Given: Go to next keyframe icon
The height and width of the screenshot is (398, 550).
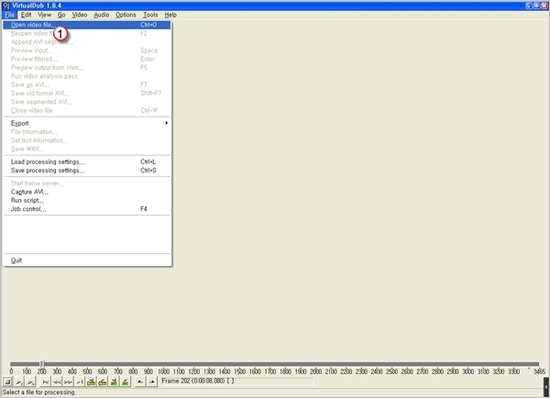Looking at the screenshot, I should pos(103,382).
